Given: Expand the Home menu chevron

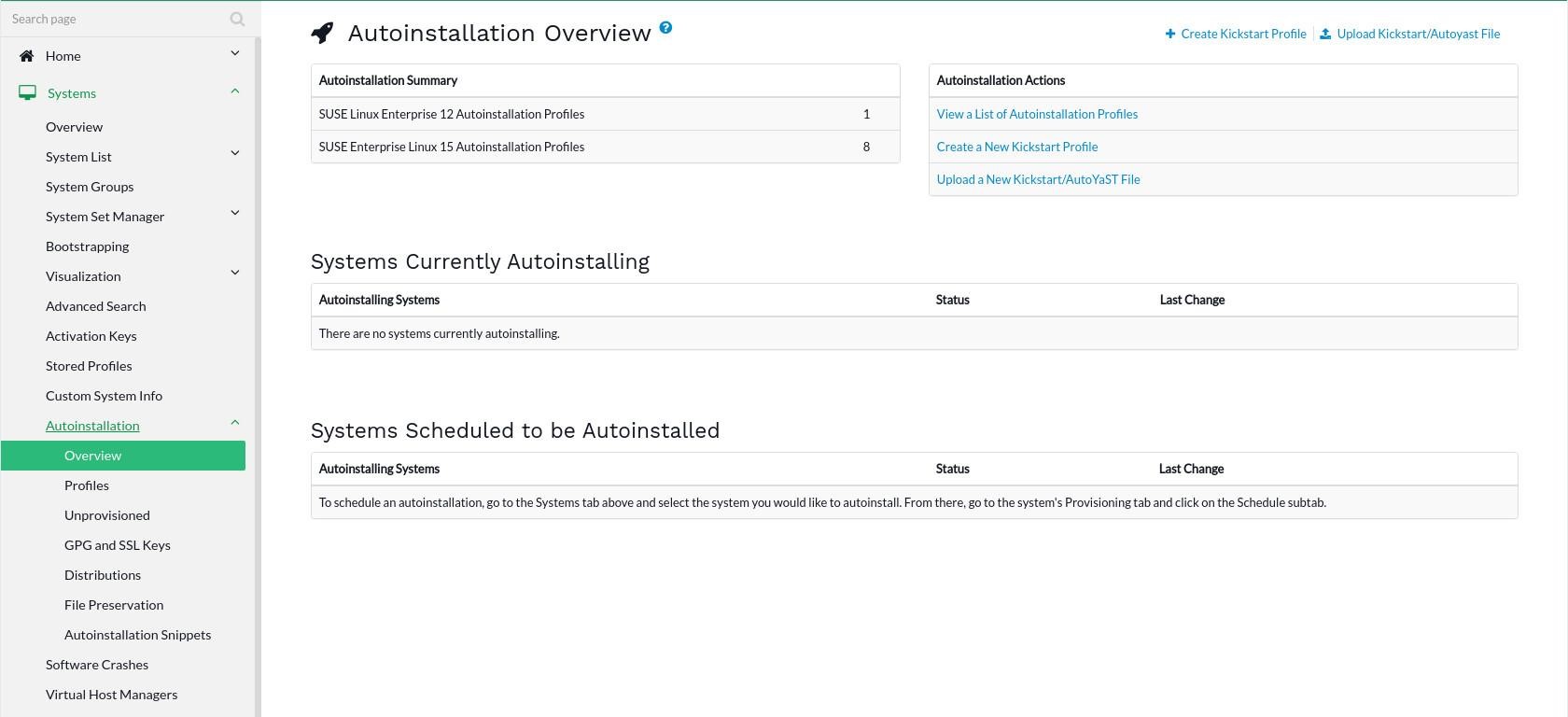Looking at the screenshot, I should [x=235, y=54].
